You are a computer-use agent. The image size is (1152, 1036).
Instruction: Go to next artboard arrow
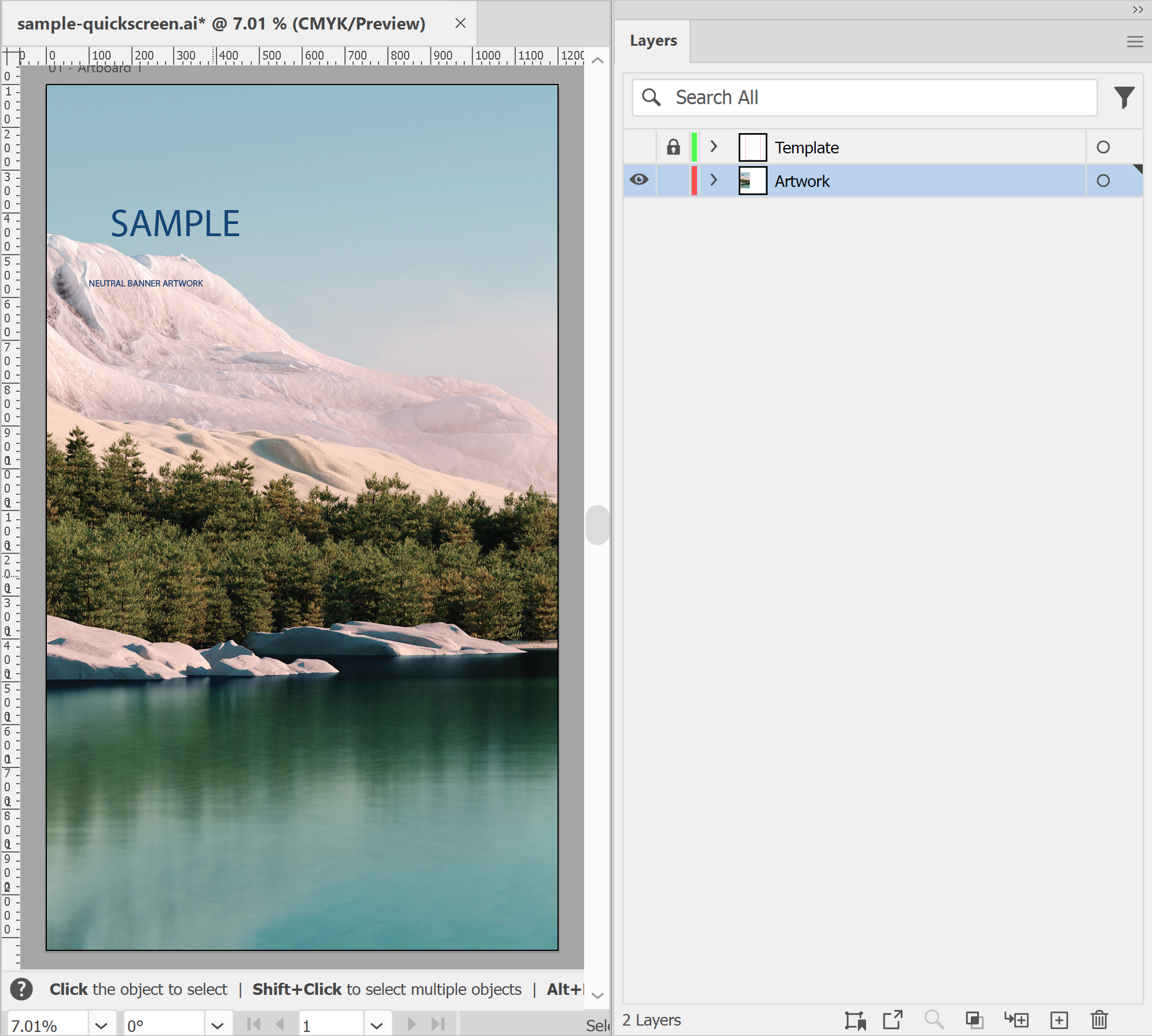click(x=412, y=1024)
